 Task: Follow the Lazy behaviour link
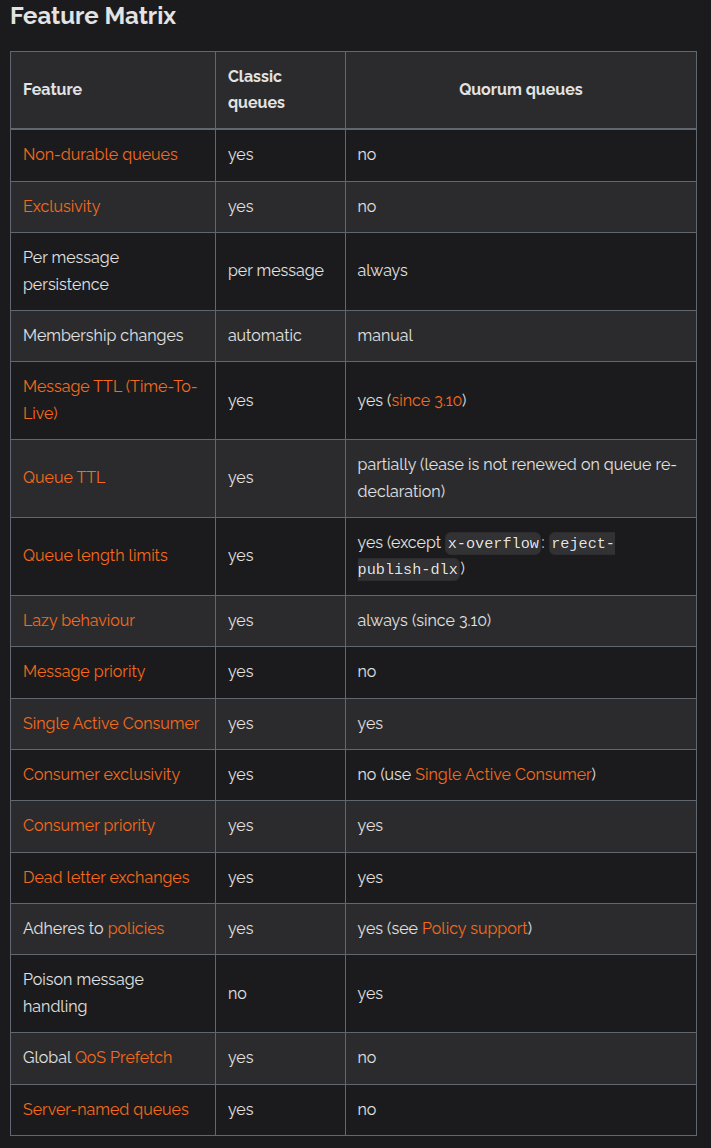79,620
